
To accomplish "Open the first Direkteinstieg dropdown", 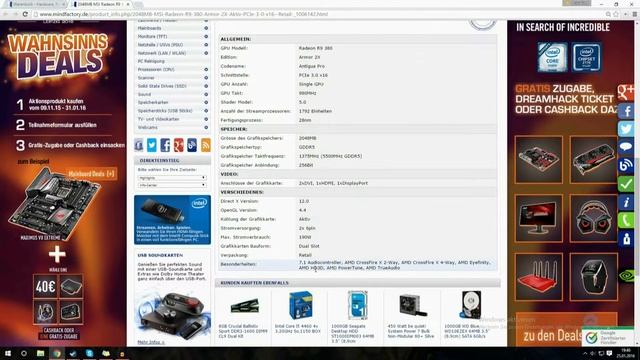I will (x=171, y=178).
